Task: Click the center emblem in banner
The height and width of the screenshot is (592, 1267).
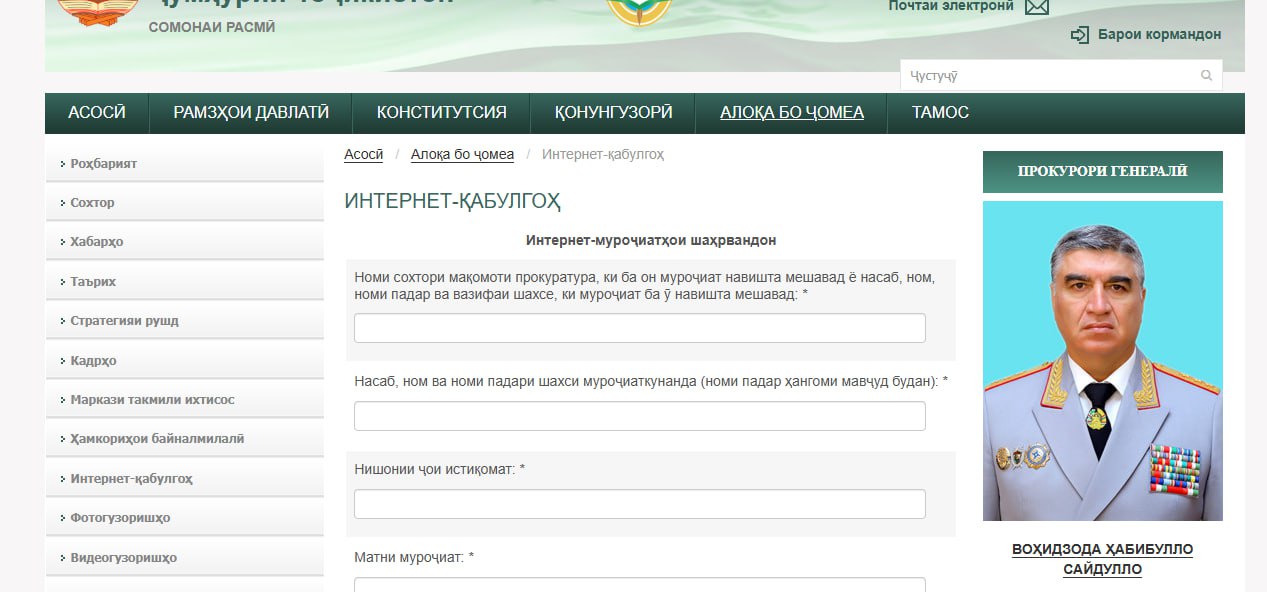Action: pos(639,12)
